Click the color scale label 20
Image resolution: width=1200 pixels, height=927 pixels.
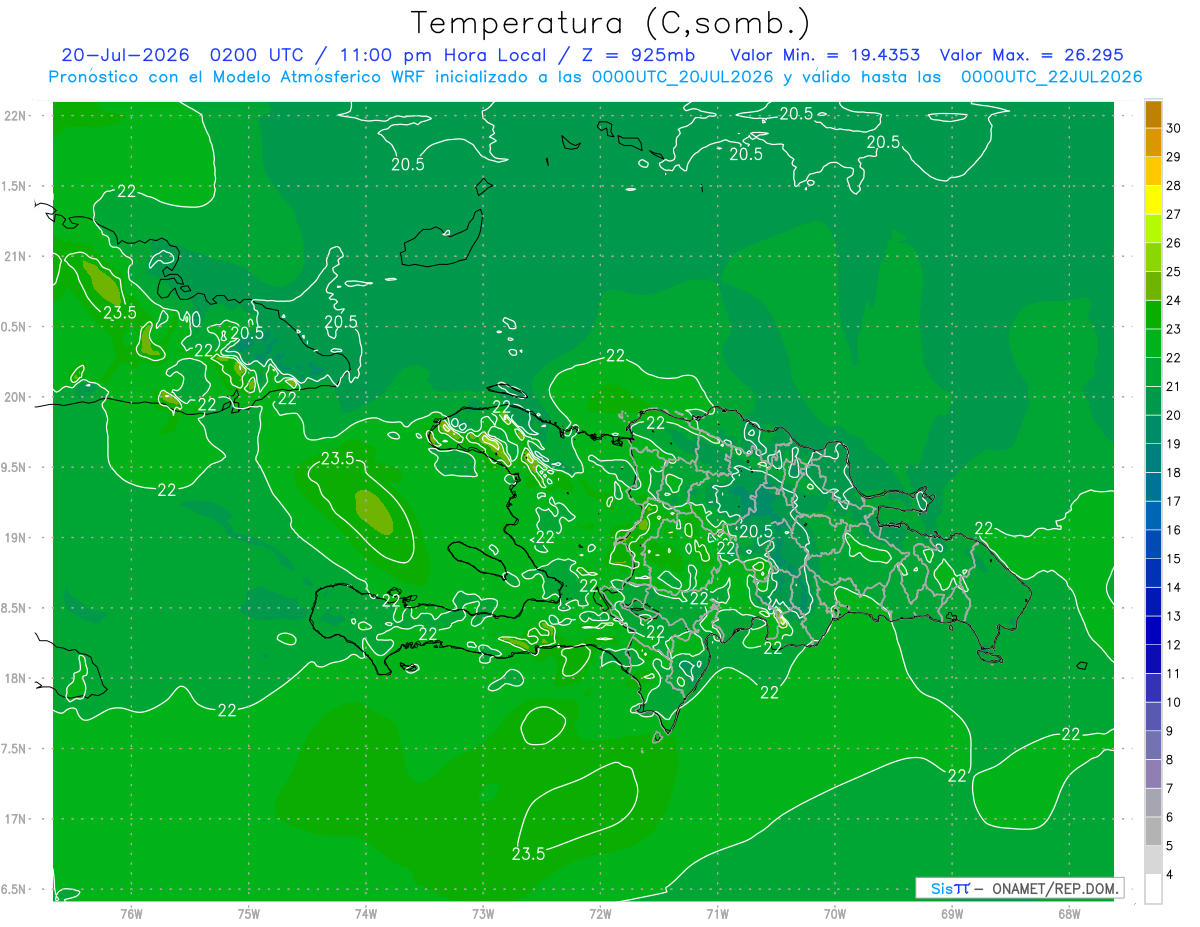(x=1174, y=415)
